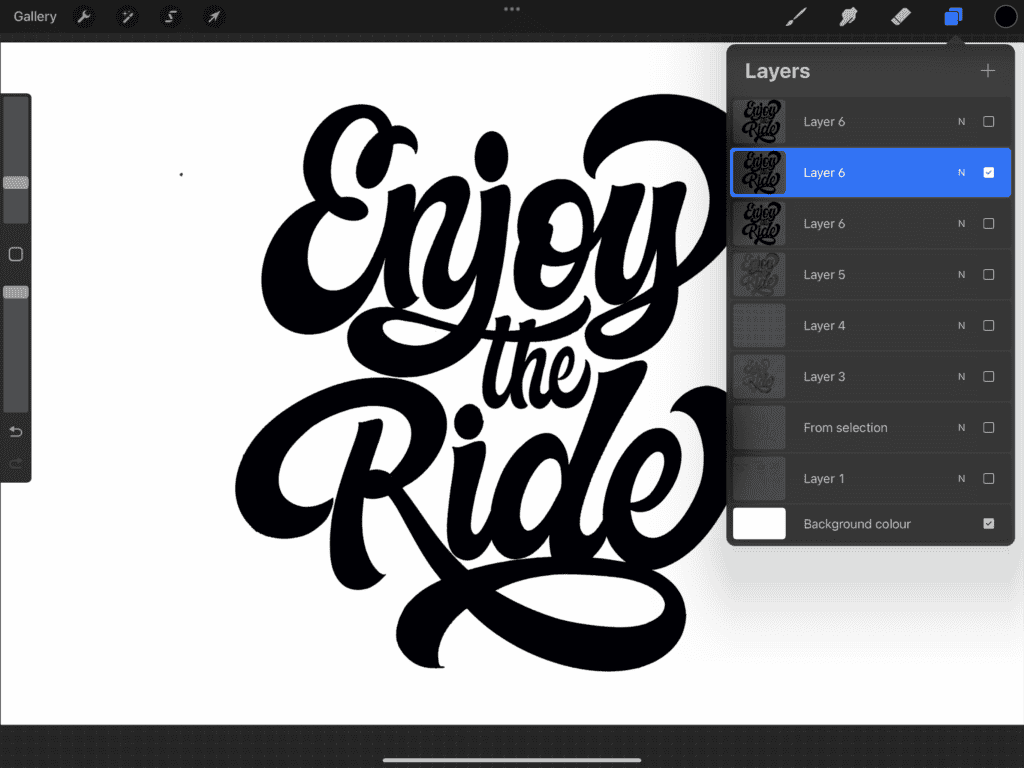
Task: Add a new layer with the plus button
Action: (988, 70)
